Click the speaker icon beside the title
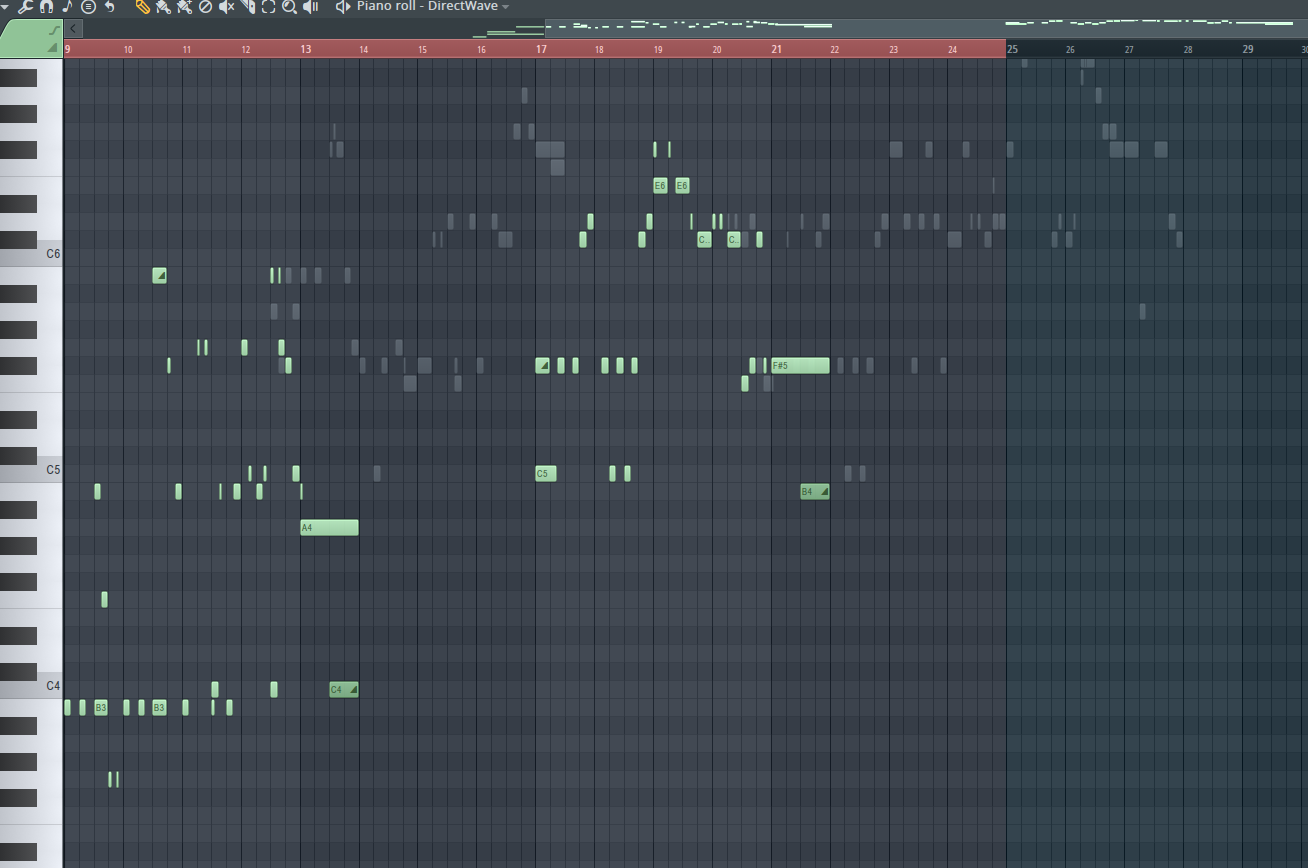Viewport: 1308px width, 868px height. click(343, 7)
